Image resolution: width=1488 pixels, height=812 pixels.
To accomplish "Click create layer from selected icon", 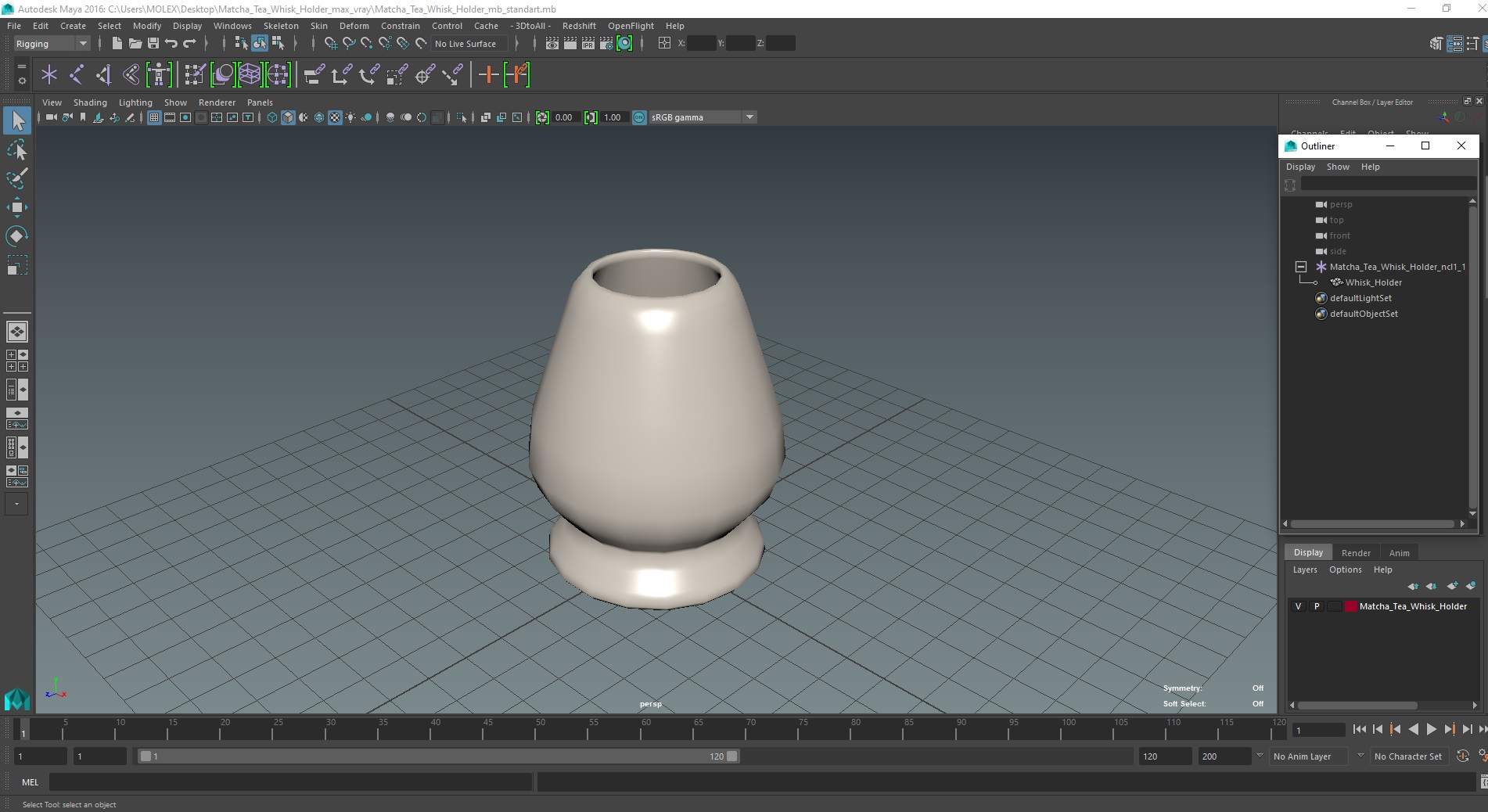I will coord(1471,586).
